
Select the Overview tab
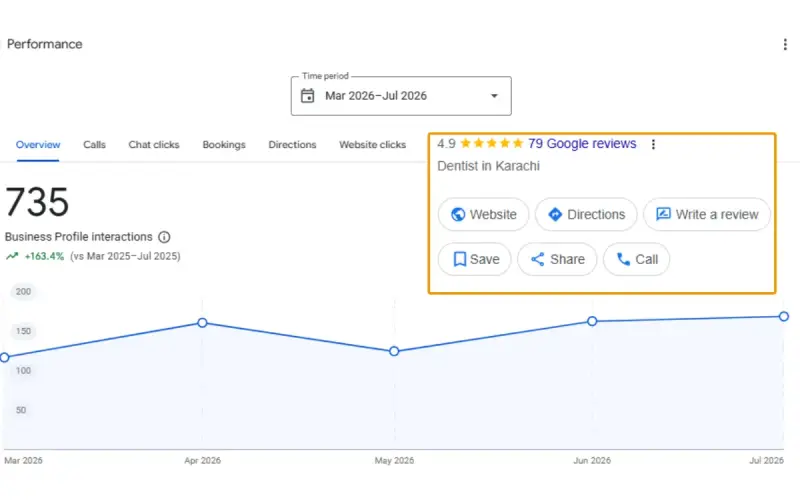[38, 145]
